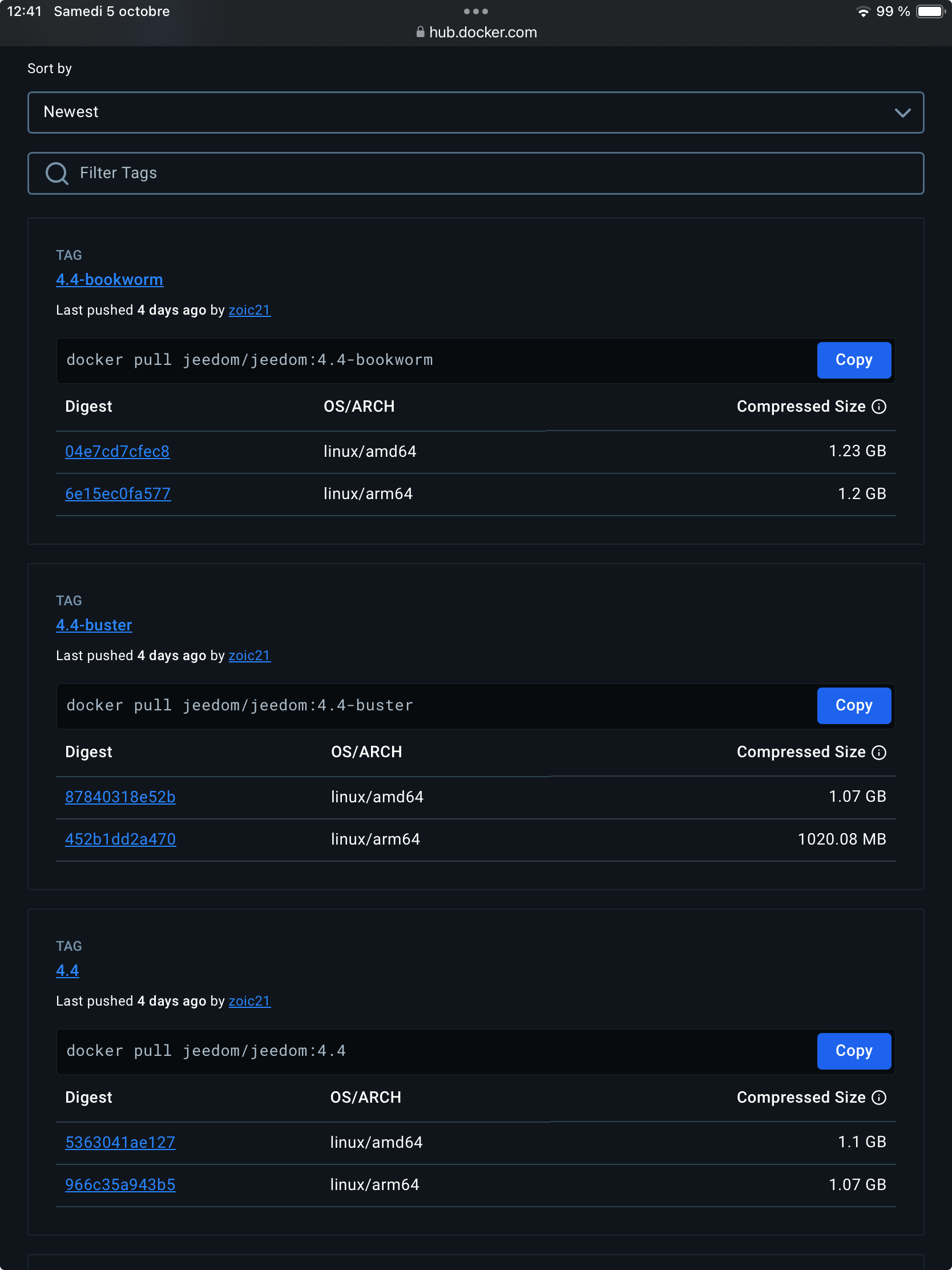Open the 4.4-buster tag link
The height and width of the screenshot is (1270, 952).
(x=94, y=625)
